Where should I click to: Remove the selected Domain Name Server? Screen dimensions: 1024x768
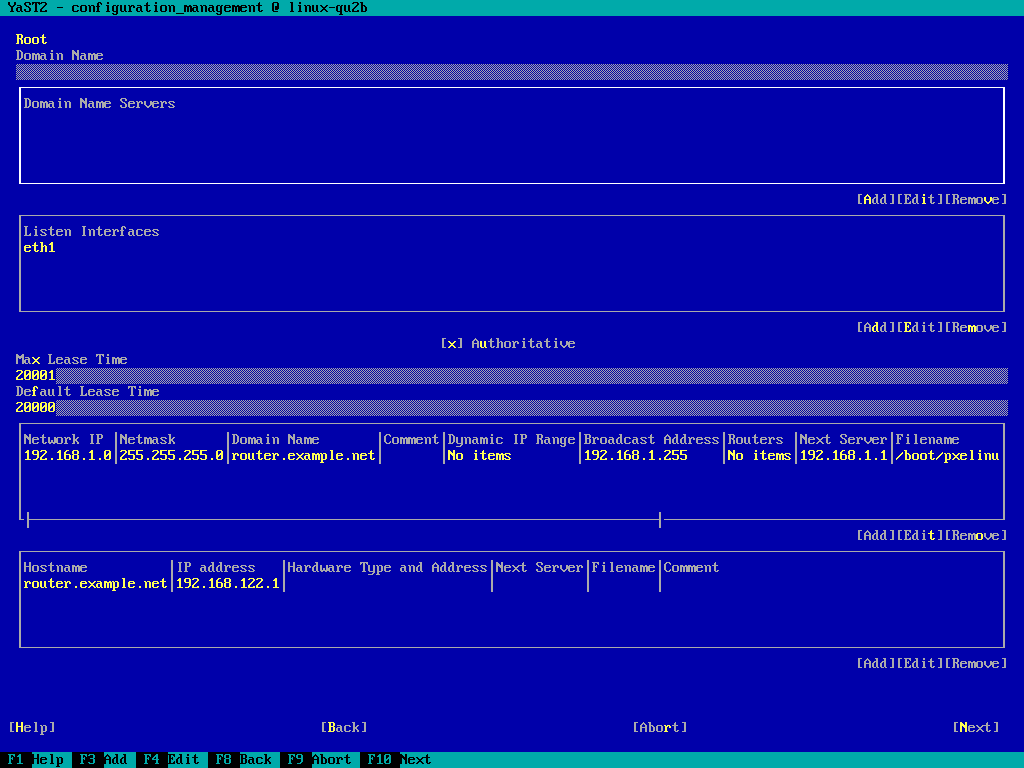click(x=975, y=199)
